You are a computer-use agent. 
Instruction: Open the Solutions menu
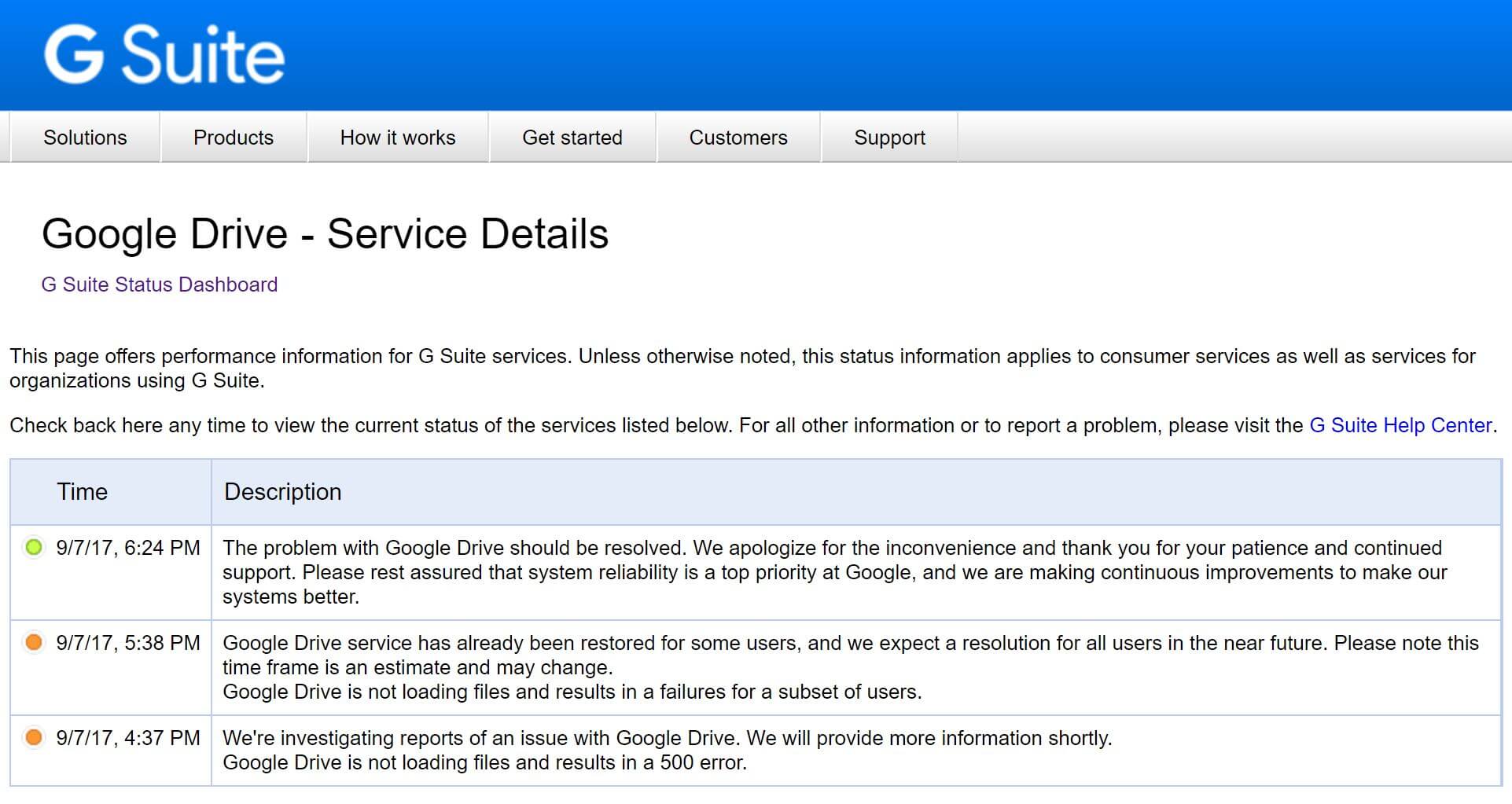[x=85, y=138]
